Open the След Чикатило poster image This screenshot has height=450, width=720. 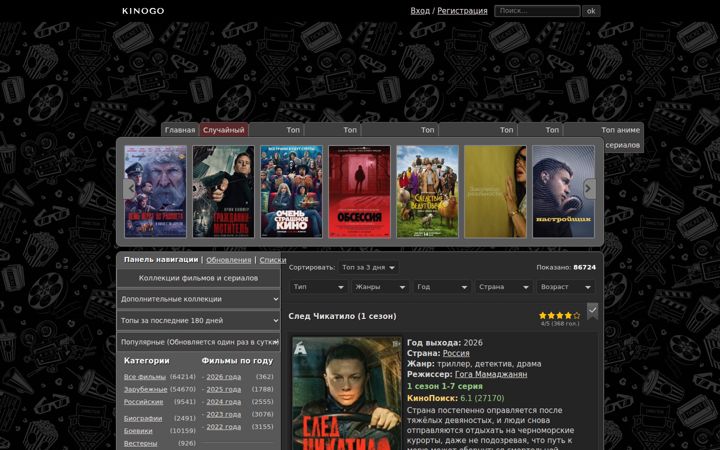coord(347,394)
